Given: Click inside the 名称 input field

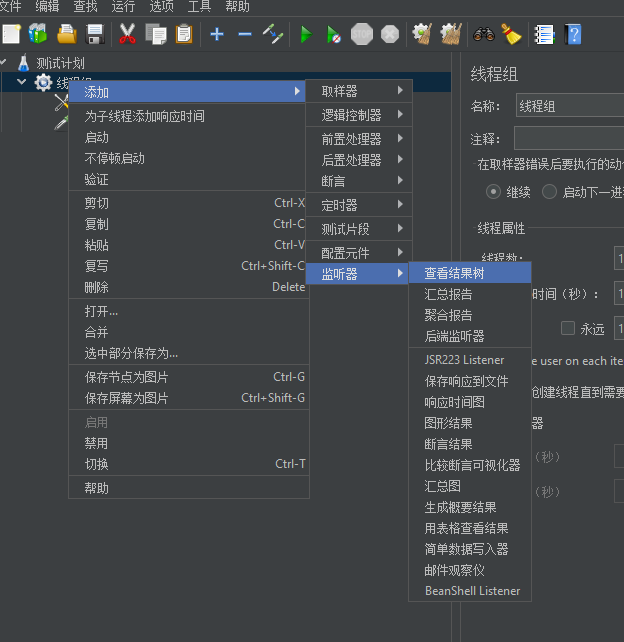Looking at the screenshot, I should coord(570,106).
